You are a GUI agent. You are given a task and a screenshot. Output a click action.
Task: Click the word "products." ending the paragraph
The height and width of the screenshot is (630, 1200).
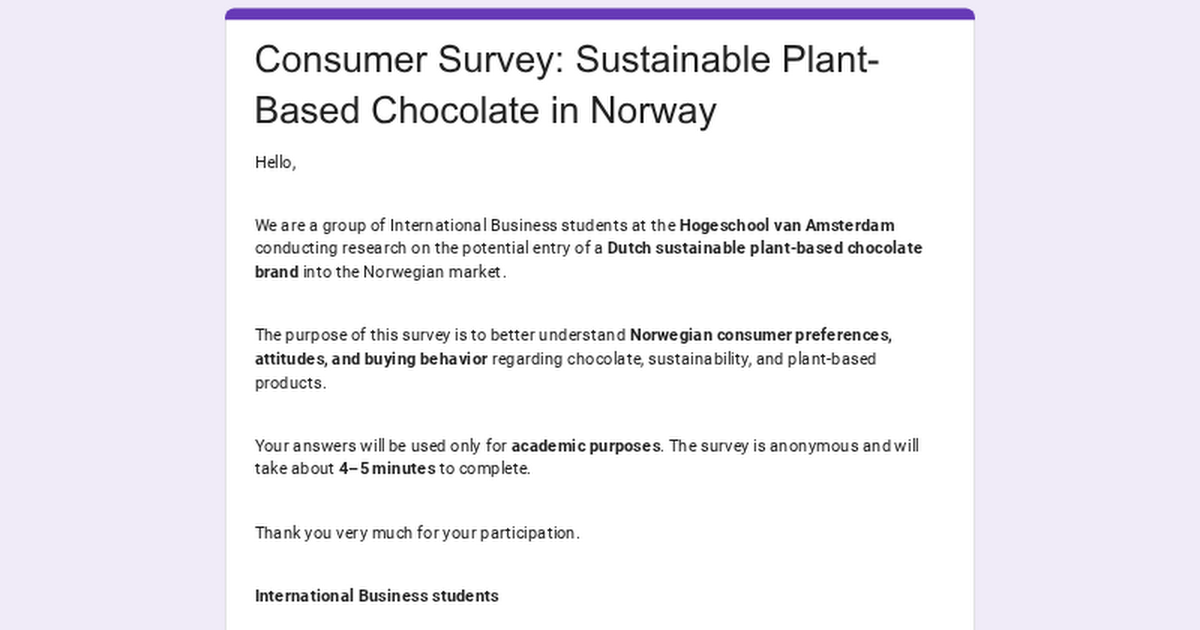[x=290, y=382]
